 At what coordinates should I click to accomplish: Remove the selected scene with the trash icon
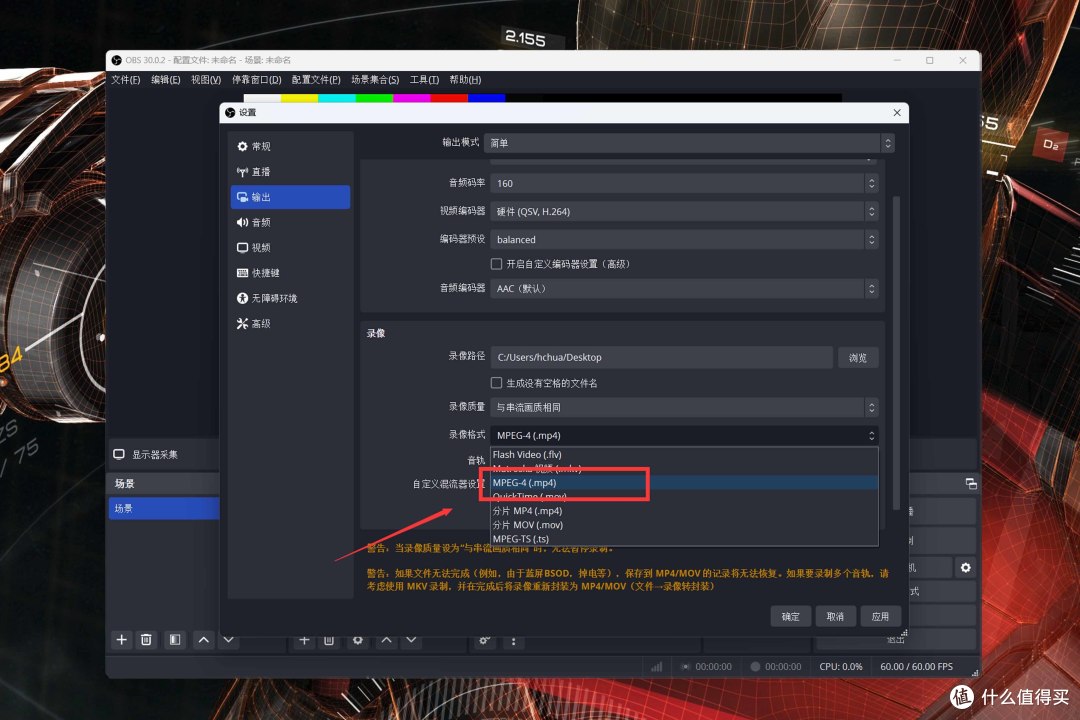(x=146, y=639)
